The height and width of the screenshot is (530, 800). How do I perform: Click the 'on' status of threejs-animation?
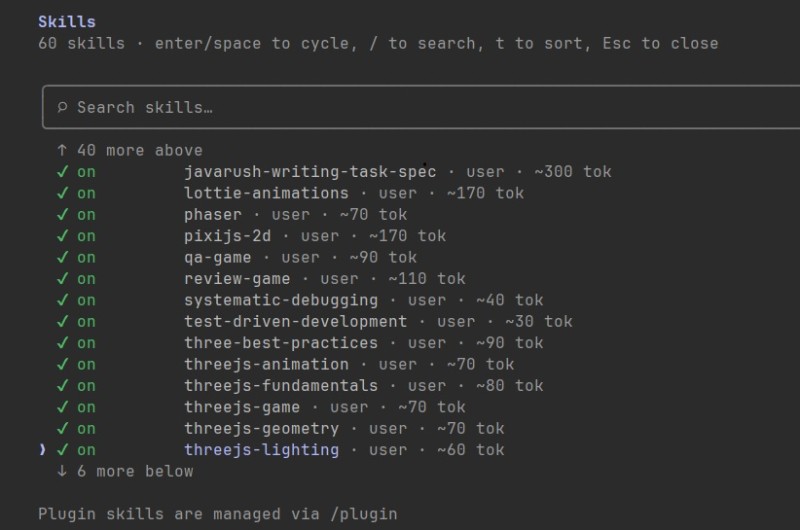click(x=86, y=365)
